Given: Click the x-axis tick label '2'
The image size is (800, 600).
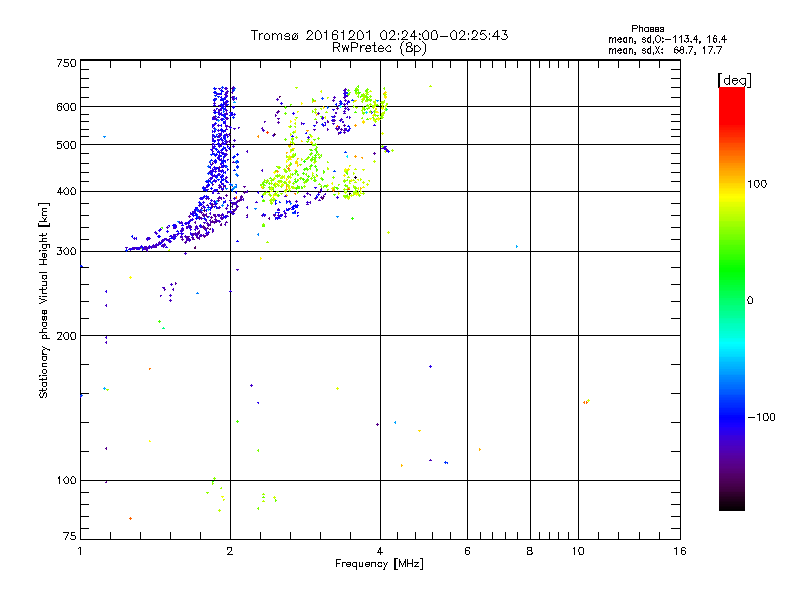Looking at the screenshot, I should coord(230,551).
